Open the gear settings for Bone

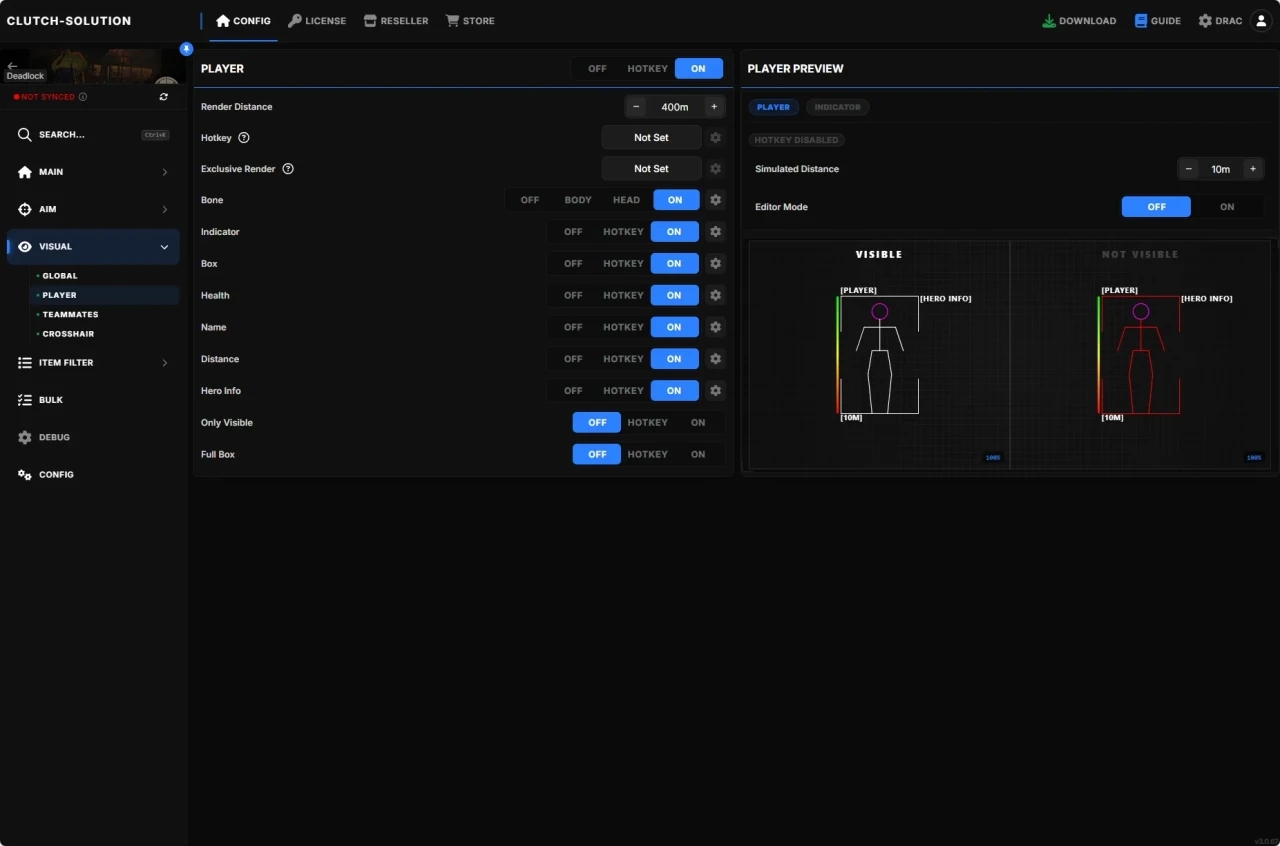716,200
